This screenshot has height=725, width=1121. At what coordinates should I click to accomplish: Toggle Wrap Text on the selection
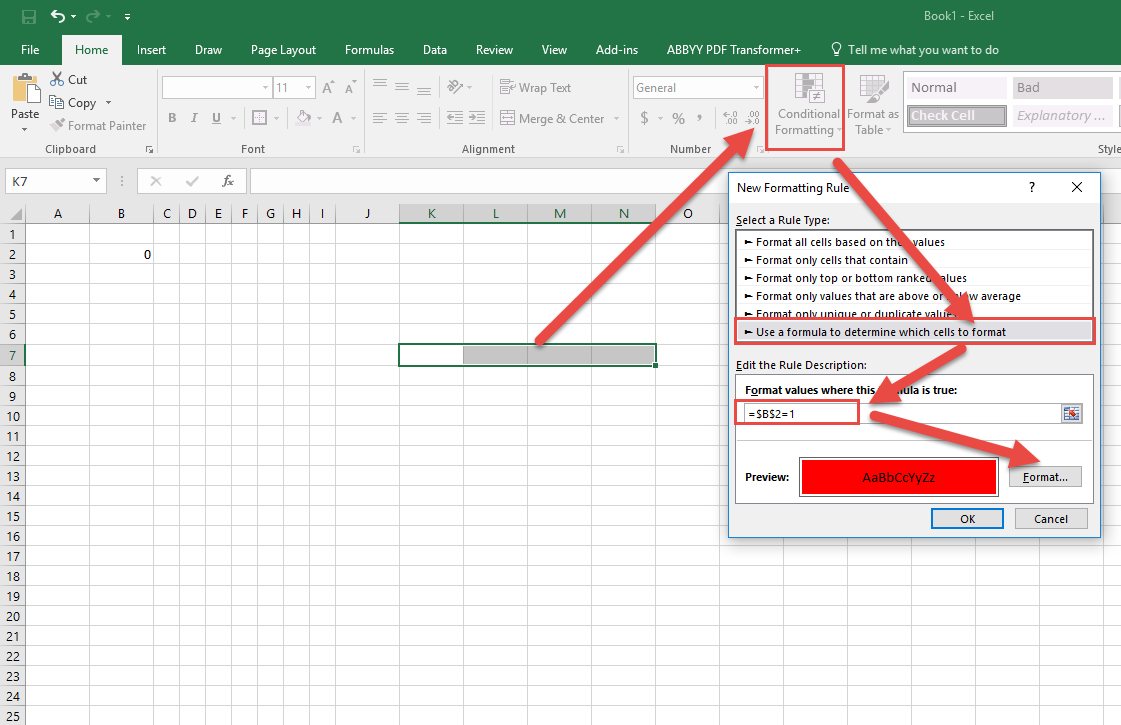point(535,88)
